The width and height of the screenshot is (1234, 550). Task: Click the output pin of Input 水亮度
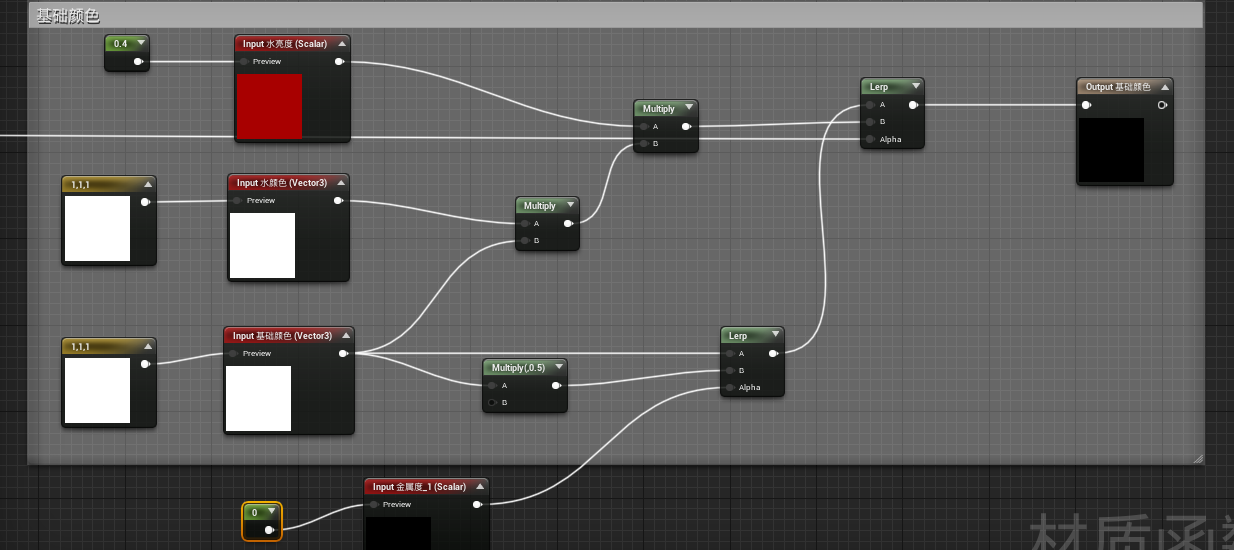(x=339, y=62)
